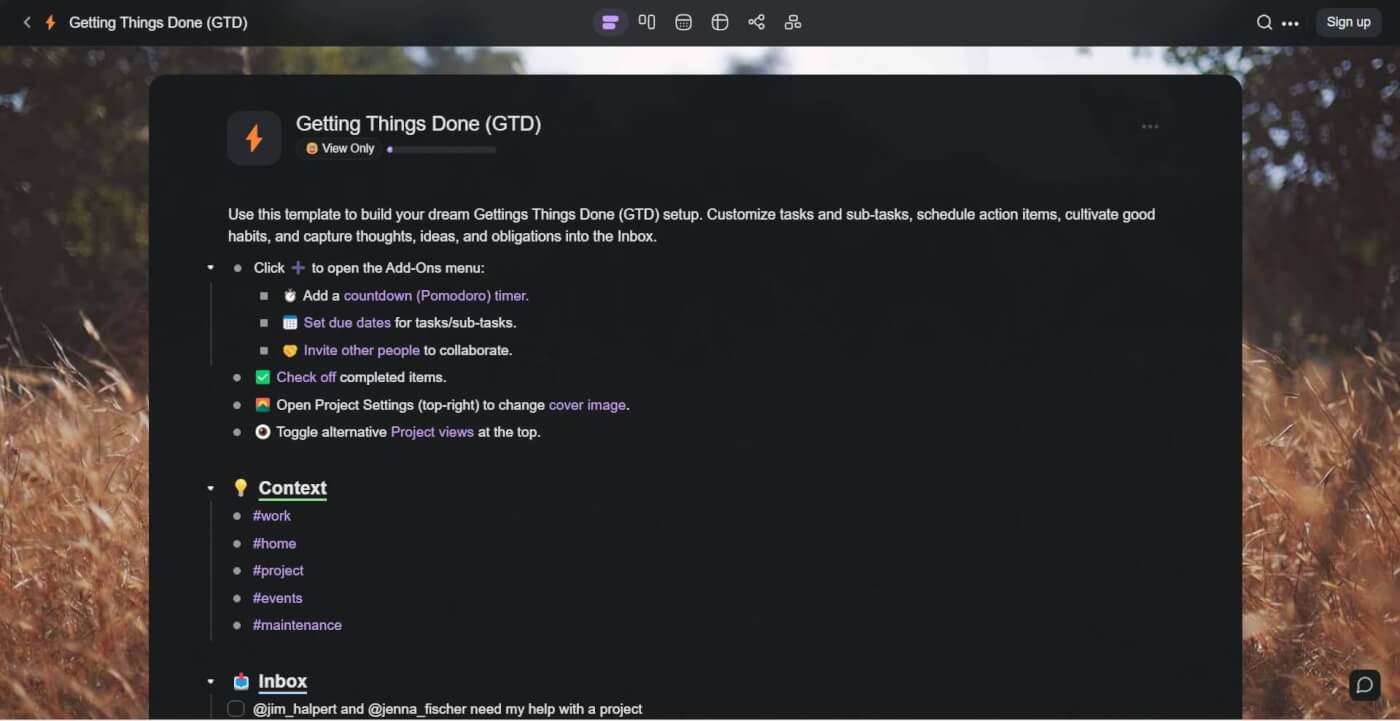This screenshot has height=721, width=1400.
Task: Open the Calendar project view
Action: 683,21
